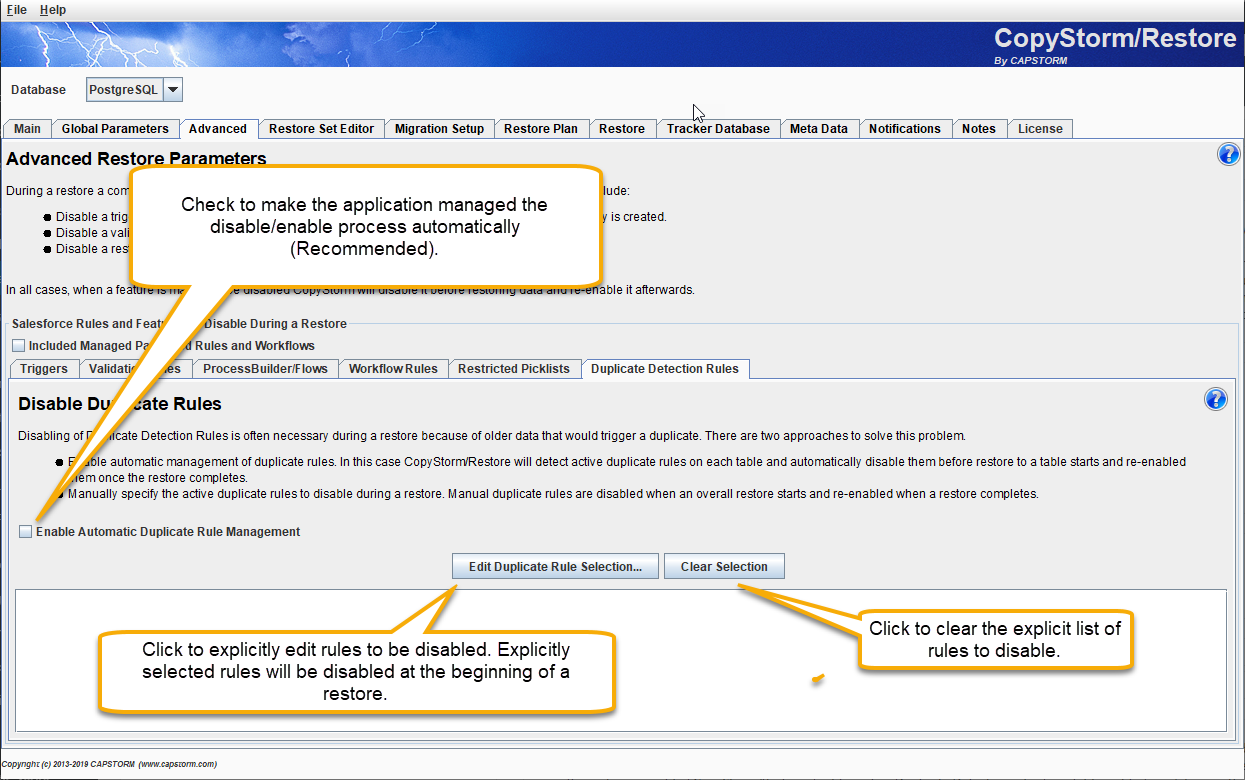Switch to the Meta Data tab
The image size is (1245, 780).
tap(818, 129)
